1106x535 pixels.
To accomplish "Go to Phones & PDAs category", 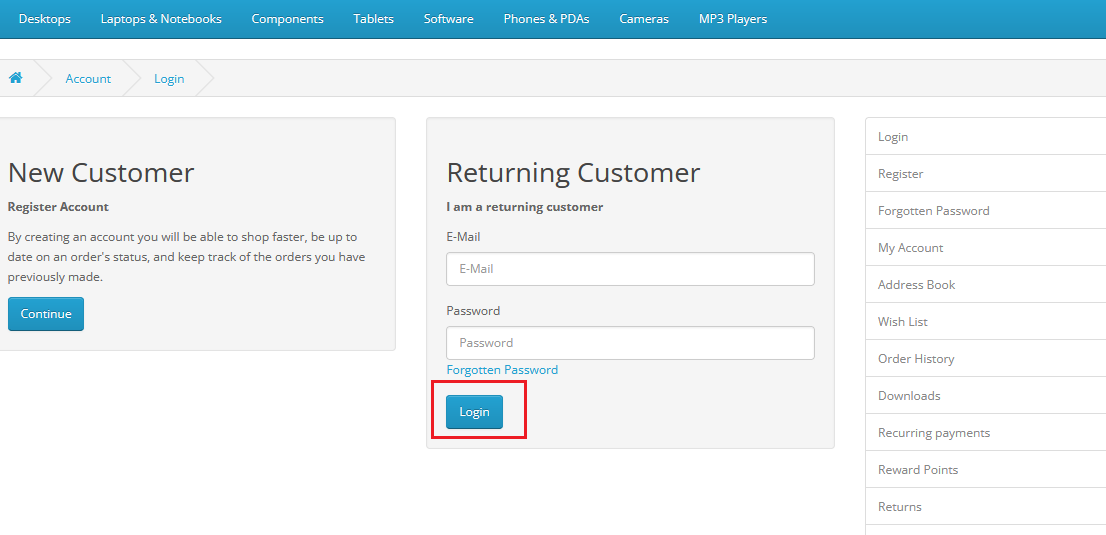I will [546, 19].
